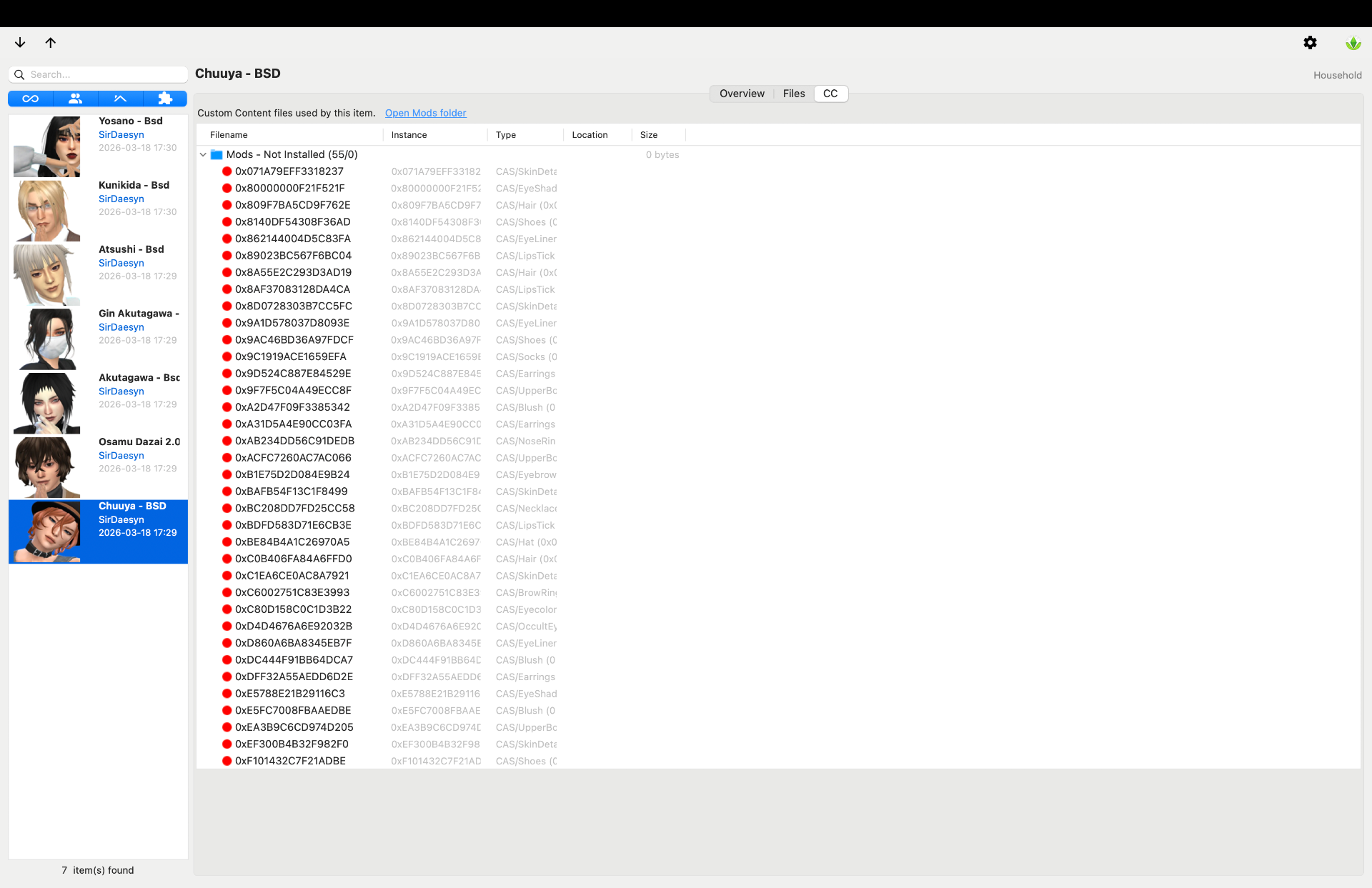
Task: Toggle the lots house filter
Action: (120, 99)
